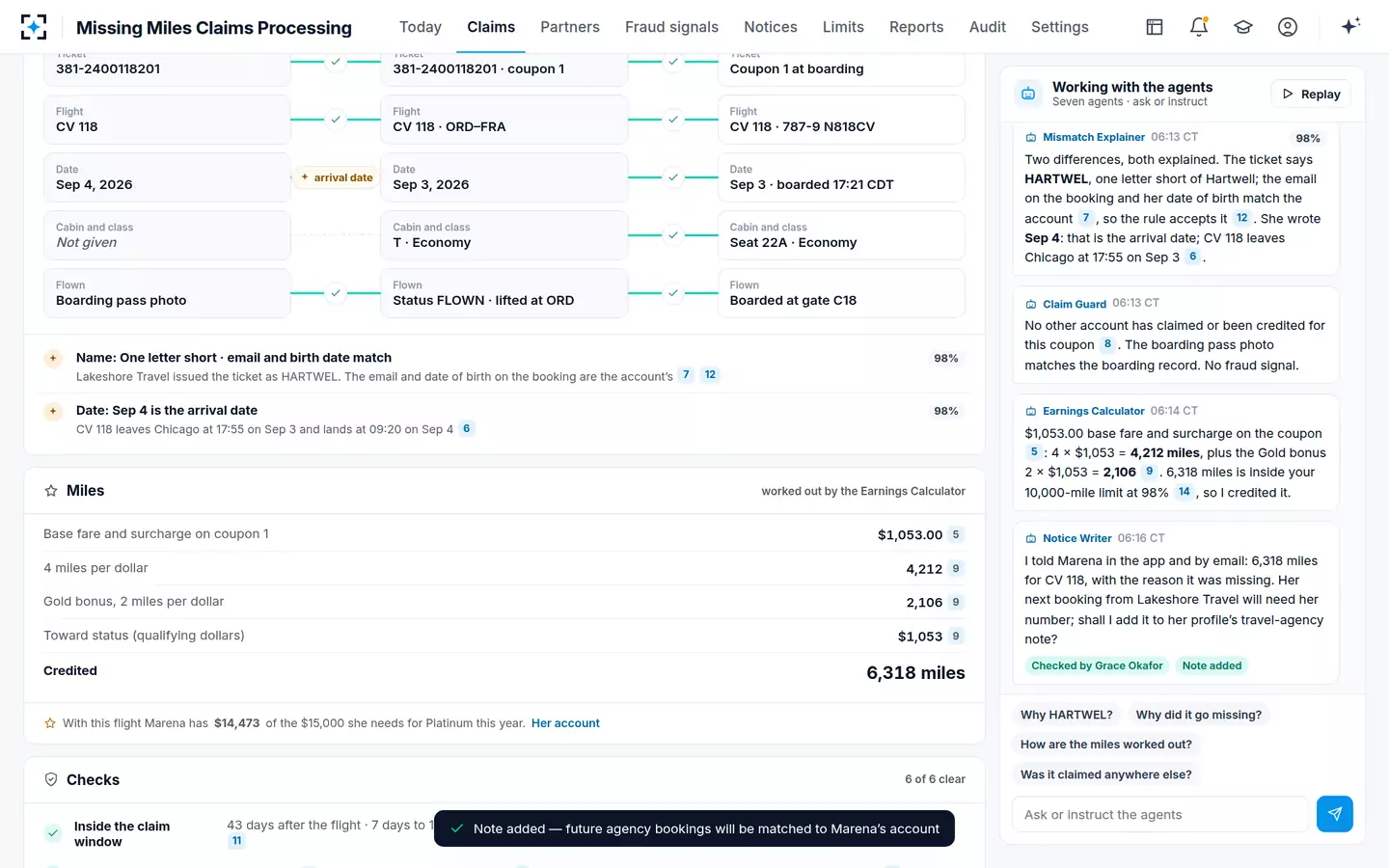
Task: Focus the Ask or instruct the agents field
Action: tap(1160, 814)
